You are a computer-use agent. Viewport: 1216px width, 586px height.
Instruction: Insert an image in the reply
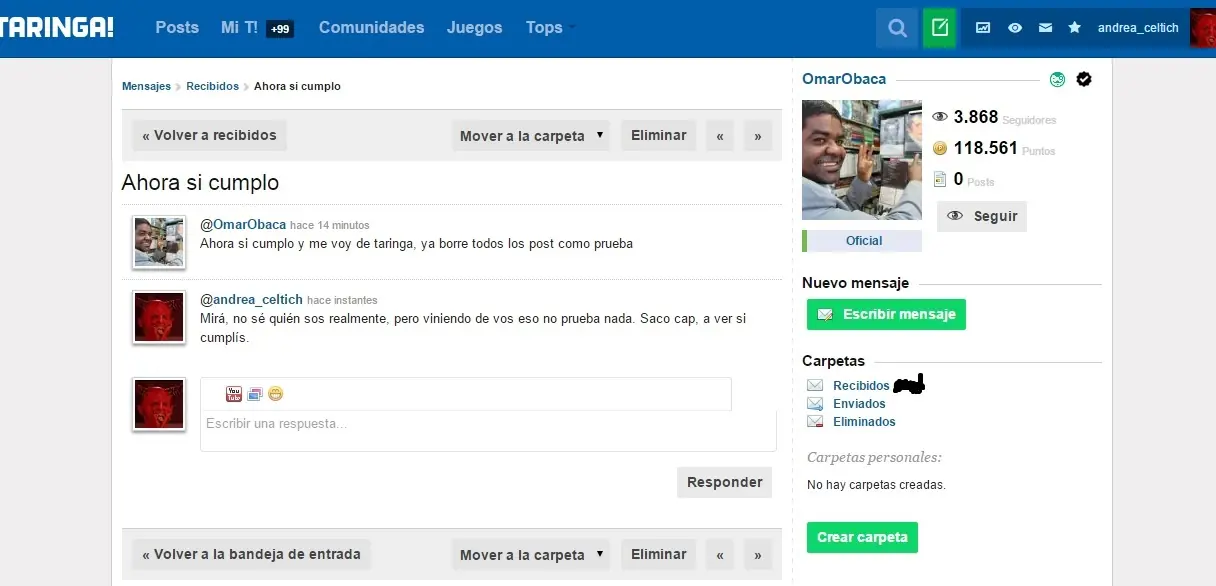click(x=255, y=394)
